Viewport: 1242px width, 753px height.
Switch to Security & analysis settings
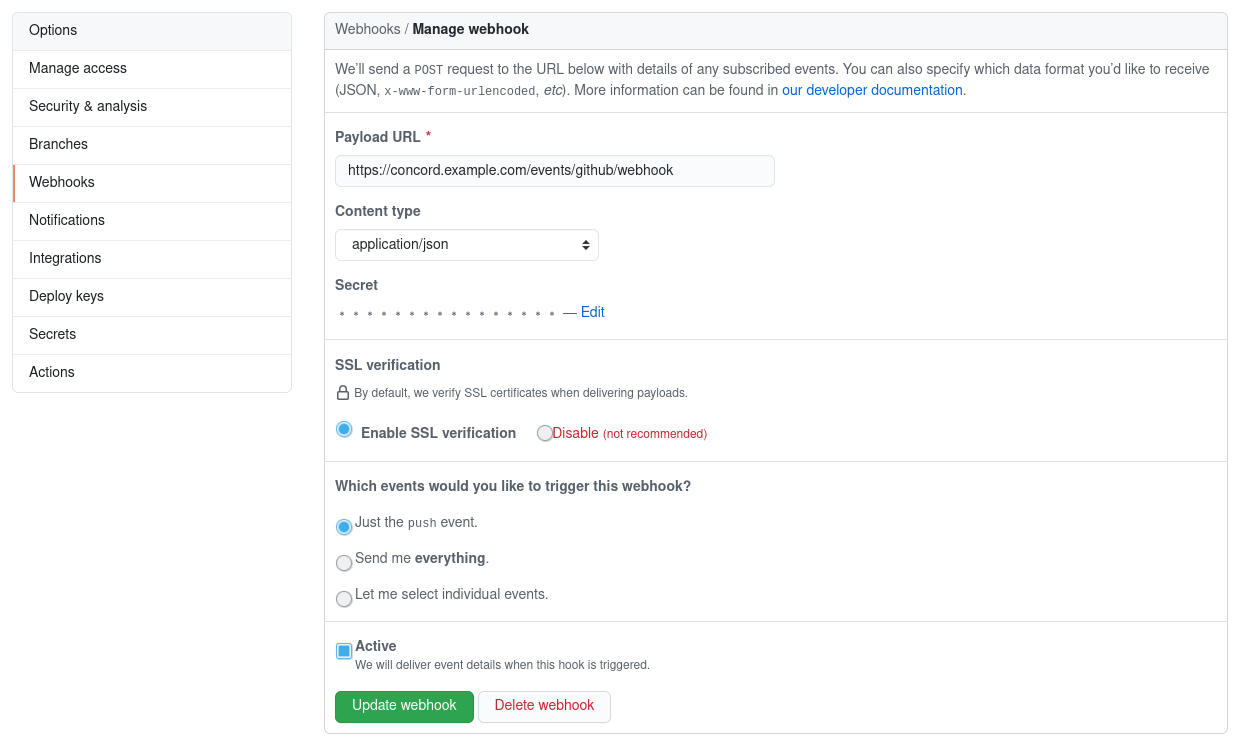88,106
